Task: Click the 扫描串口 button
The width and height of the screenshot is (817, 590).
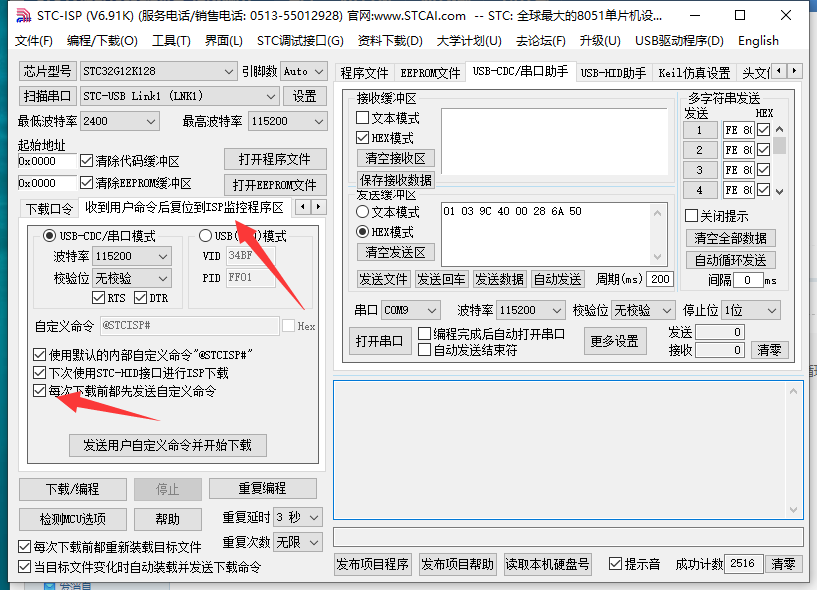Action: 47,96
